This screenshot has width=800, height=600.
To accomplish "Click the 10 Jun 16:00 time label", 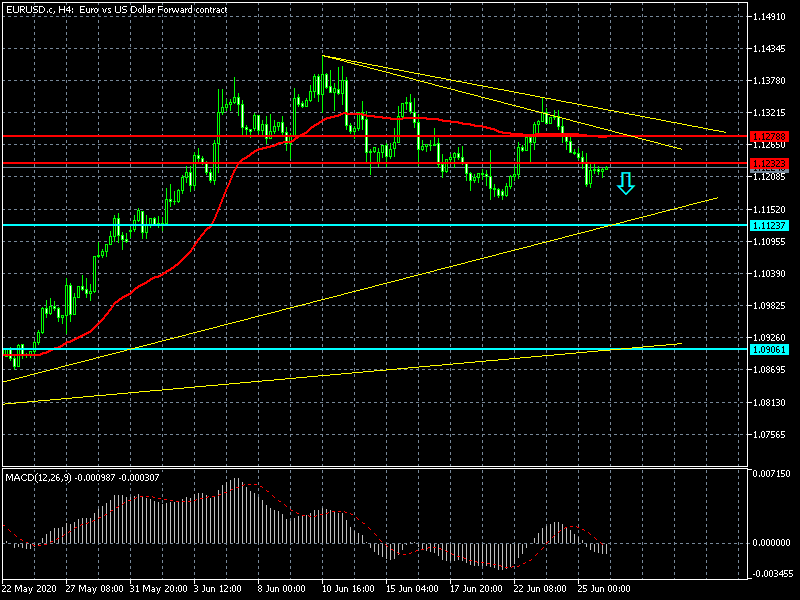I will click(x=346, y=589).
